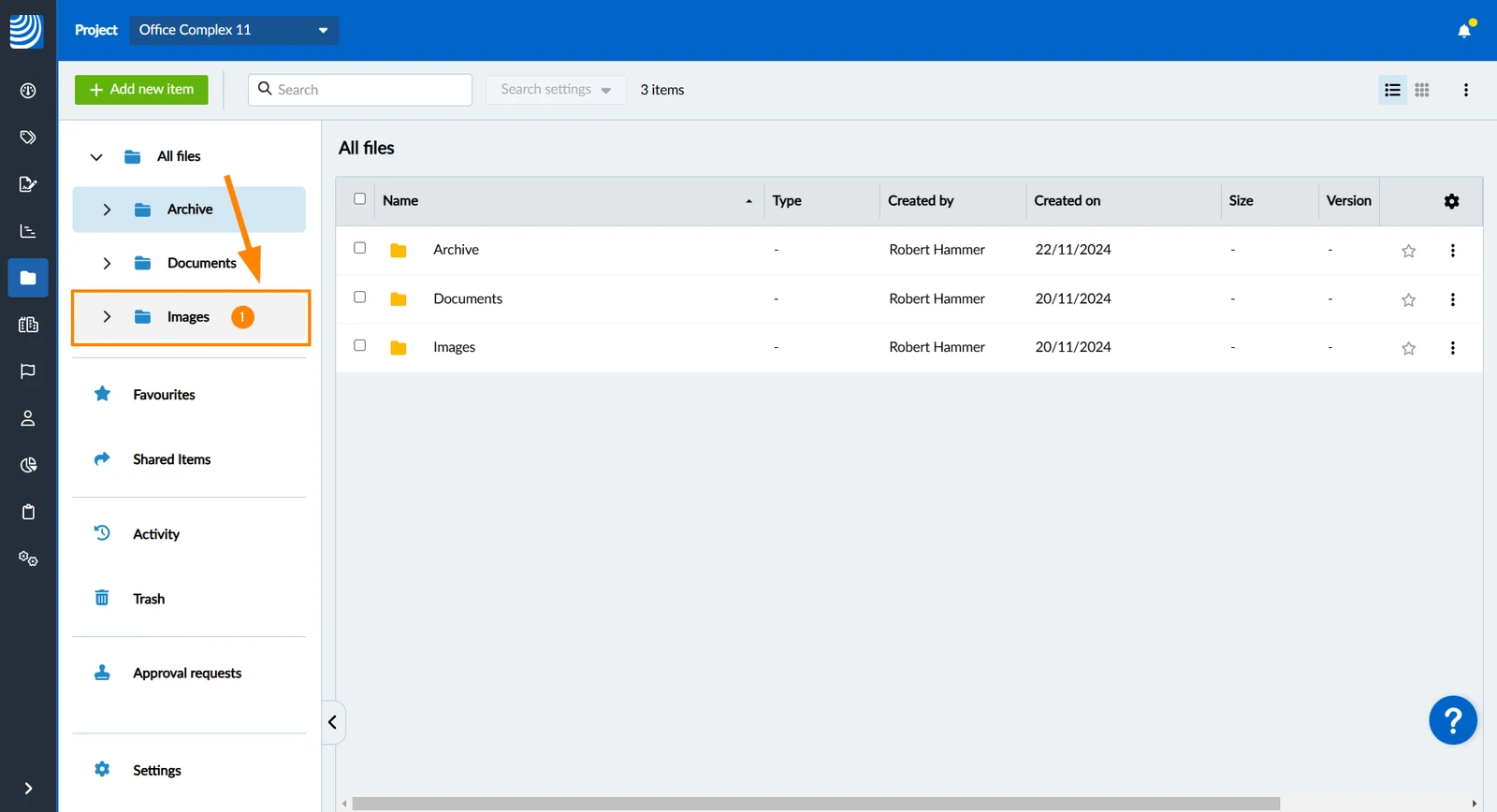Select Documents folder in the tree
Image resolution: width=1497 pixels, height=812 pixels.
point(202,264)
